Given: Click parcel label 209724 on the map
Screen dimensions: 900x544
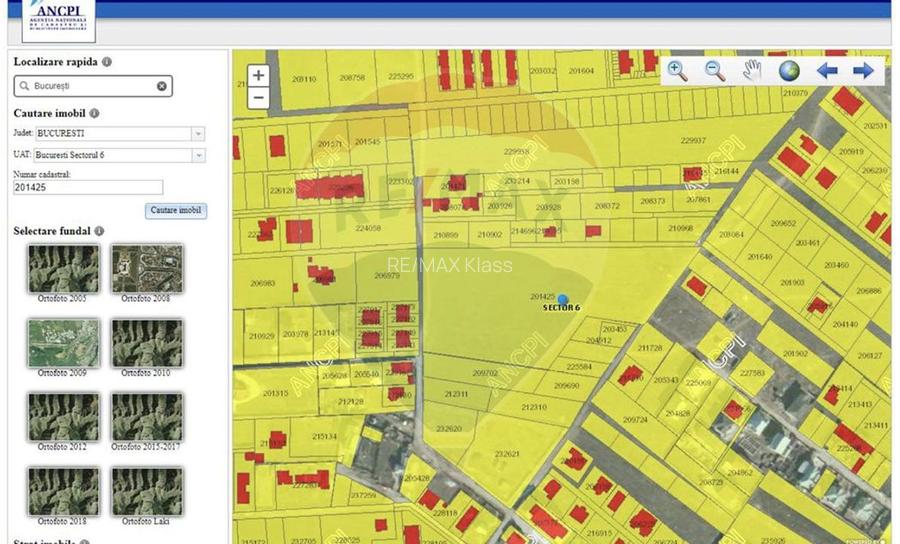Looking at the screenshot, I should coord(635,420).
